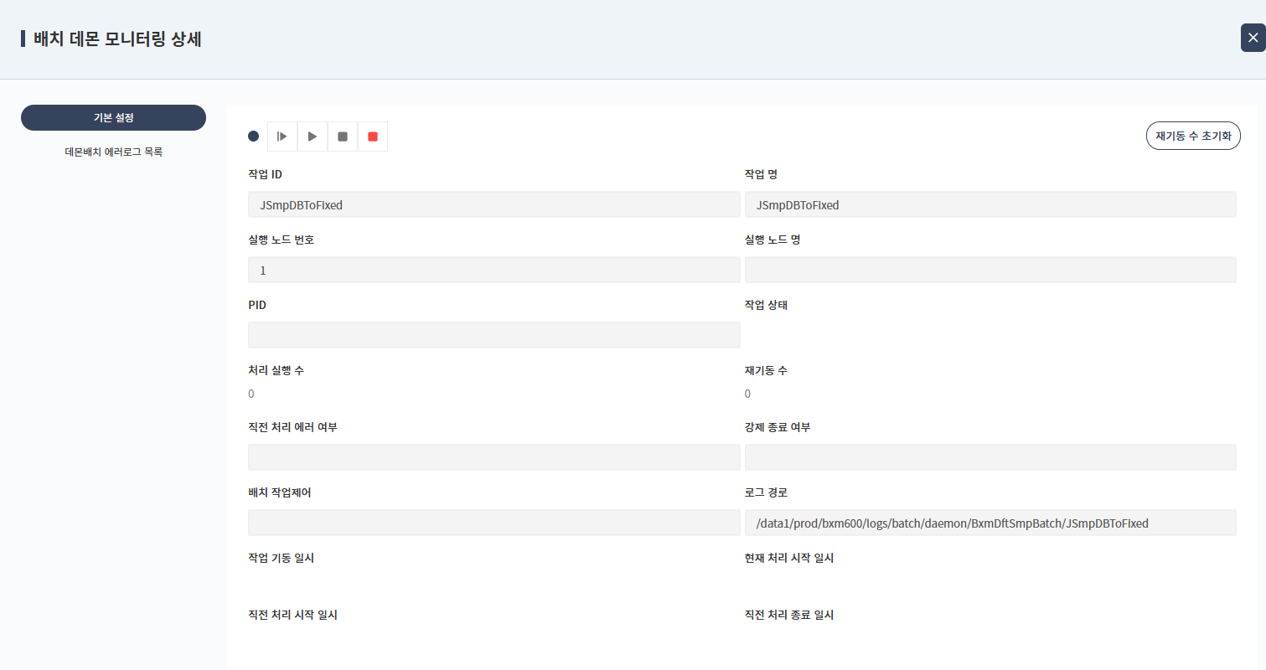1266x670 pixels.
Task: Click the dark status circle indicator
Action: pos(253,136)
